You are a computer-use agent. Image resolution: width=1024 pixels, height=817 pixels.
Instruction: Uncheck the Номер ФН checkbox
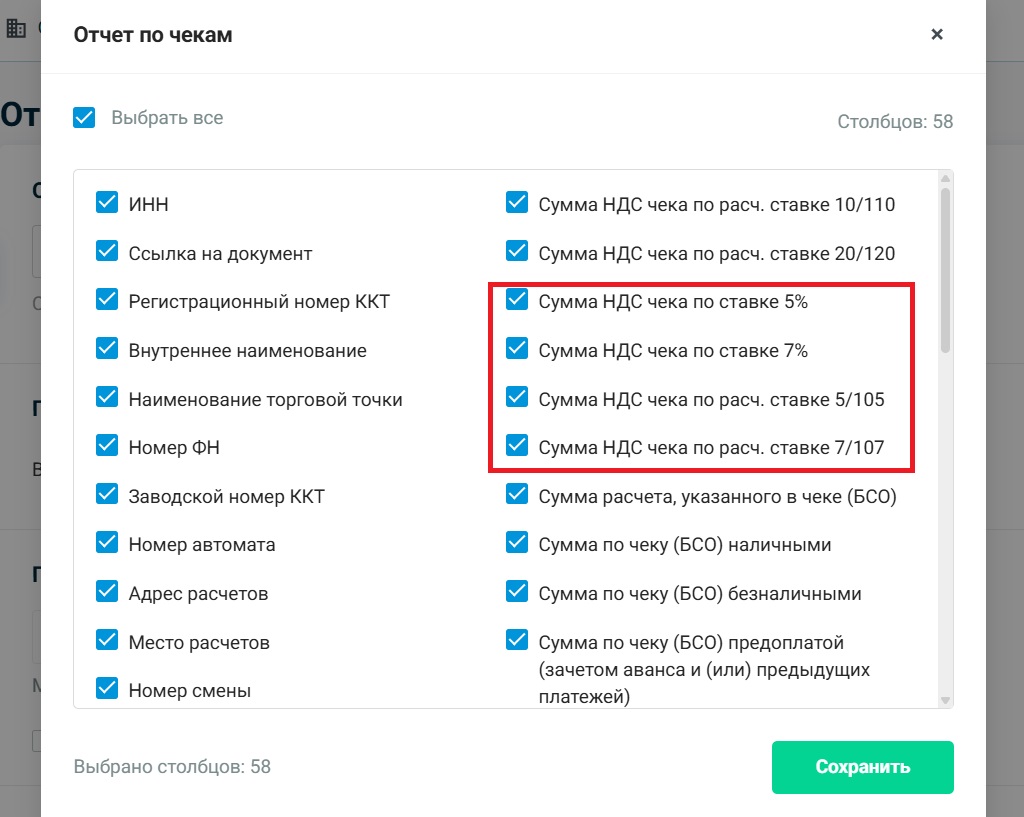[x=107, y=445]
